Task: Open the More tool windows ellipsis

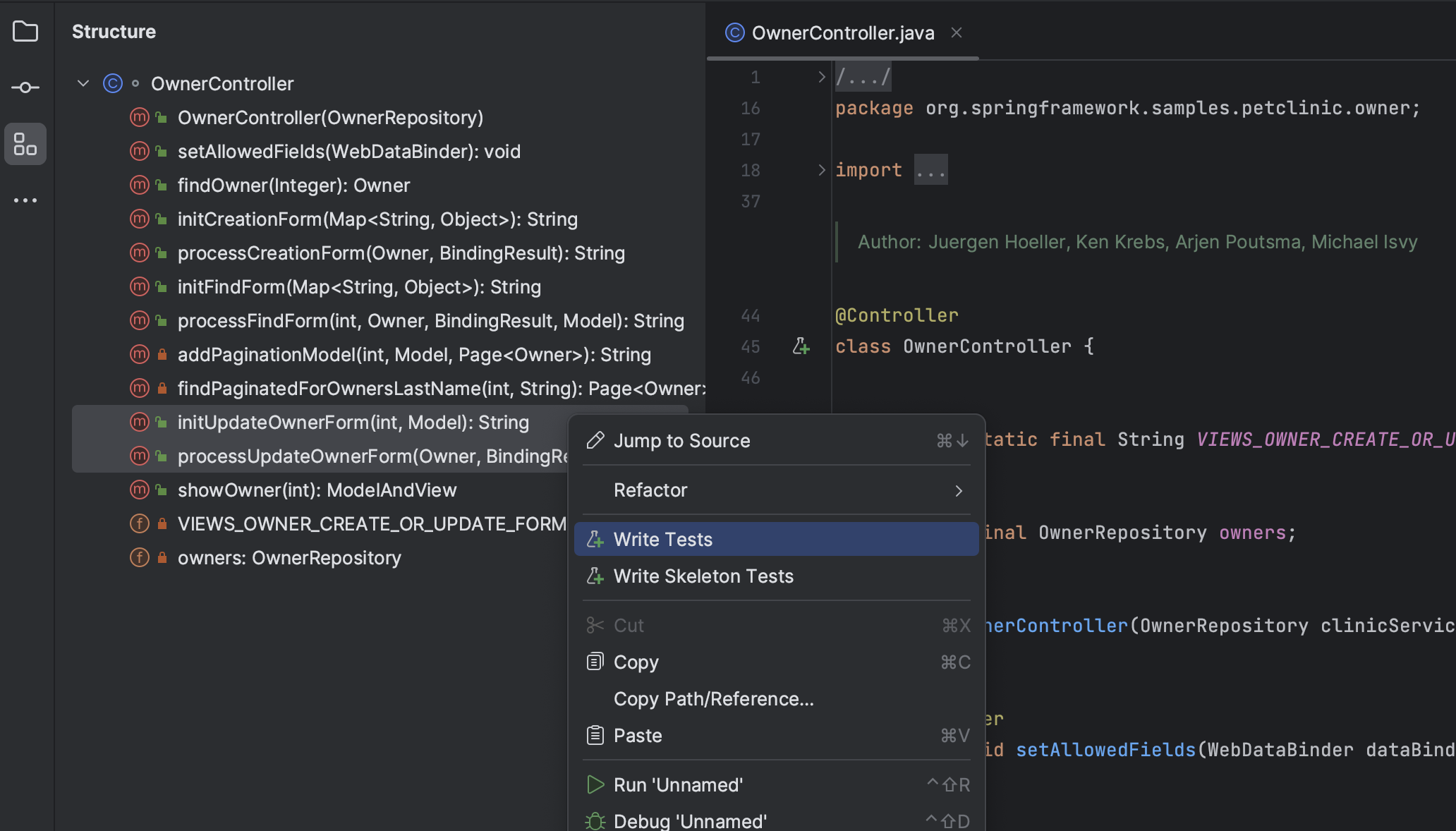Action: (25, 200)
